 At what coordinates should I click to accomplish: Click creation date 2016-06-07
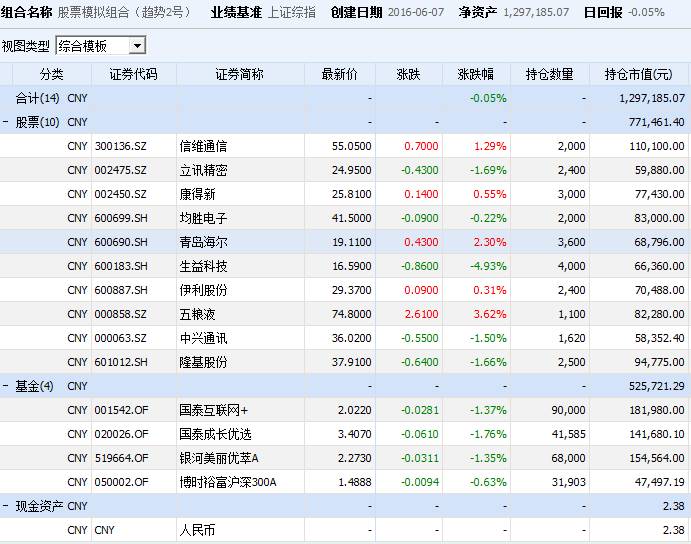point(416,12)
